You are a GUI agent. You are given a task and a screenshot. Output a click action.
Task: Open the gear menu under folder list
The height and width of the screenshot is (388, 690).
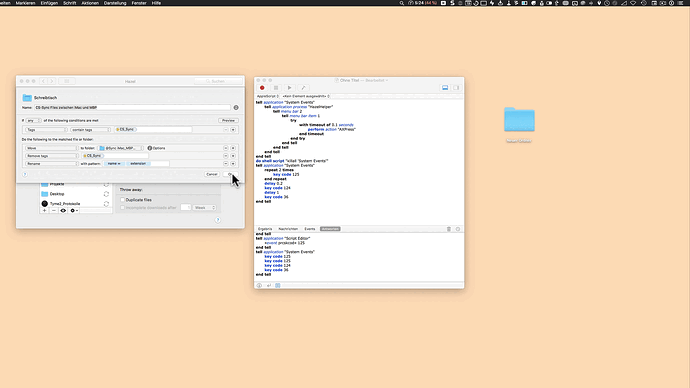click(74, 211)
